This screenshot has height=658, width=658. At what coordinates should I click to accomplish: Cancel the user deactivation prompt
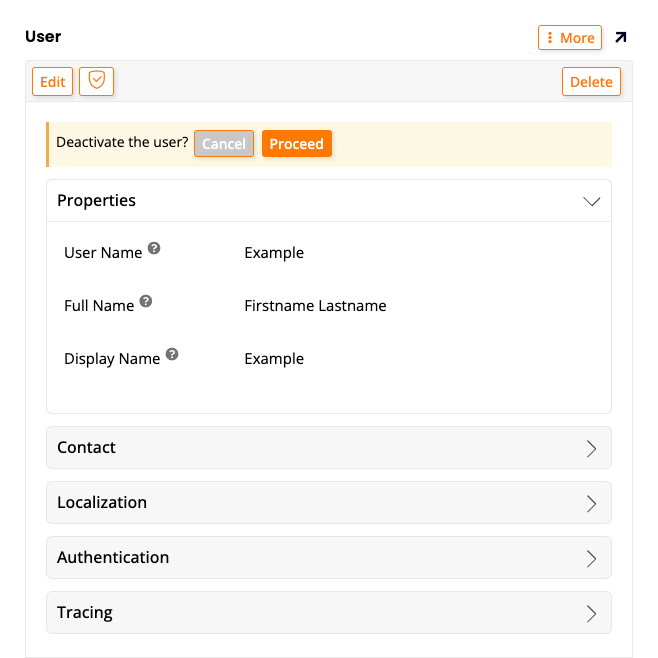pyautogui.click(x=224, y=144)
